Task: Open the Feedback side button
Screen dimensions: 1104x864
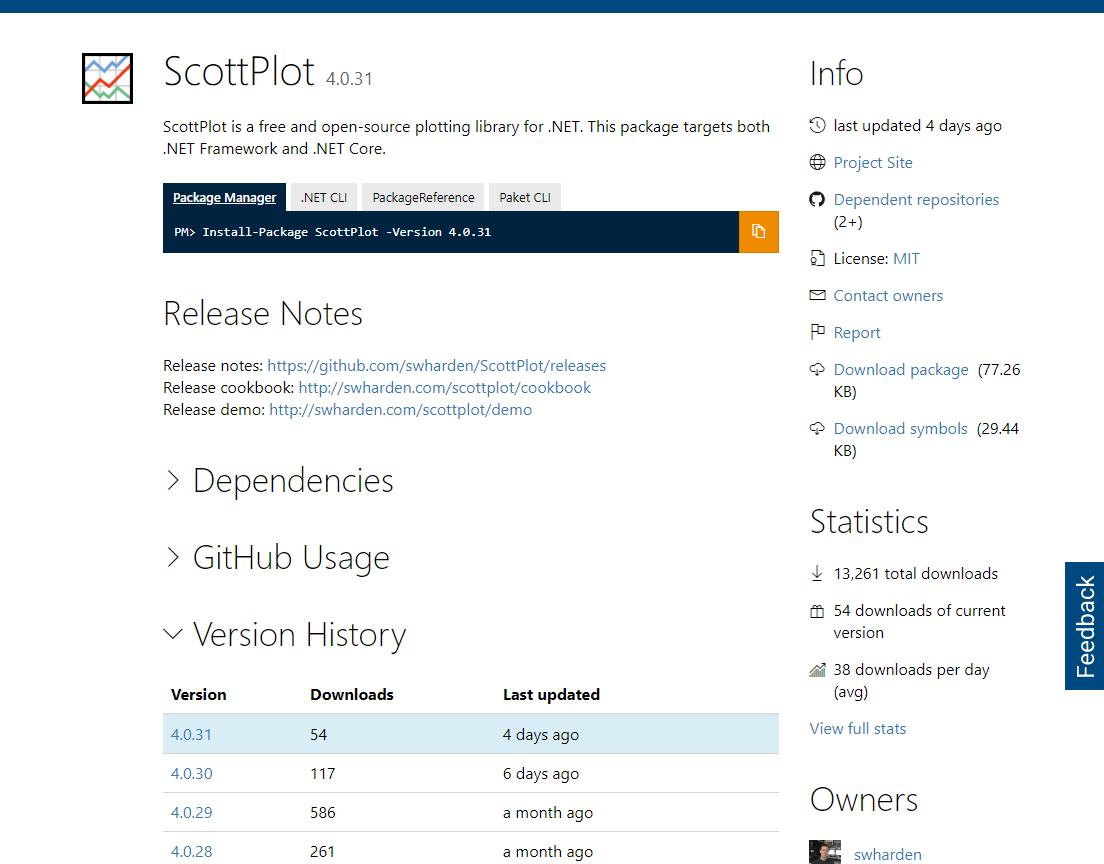Action: point(1084,626)
